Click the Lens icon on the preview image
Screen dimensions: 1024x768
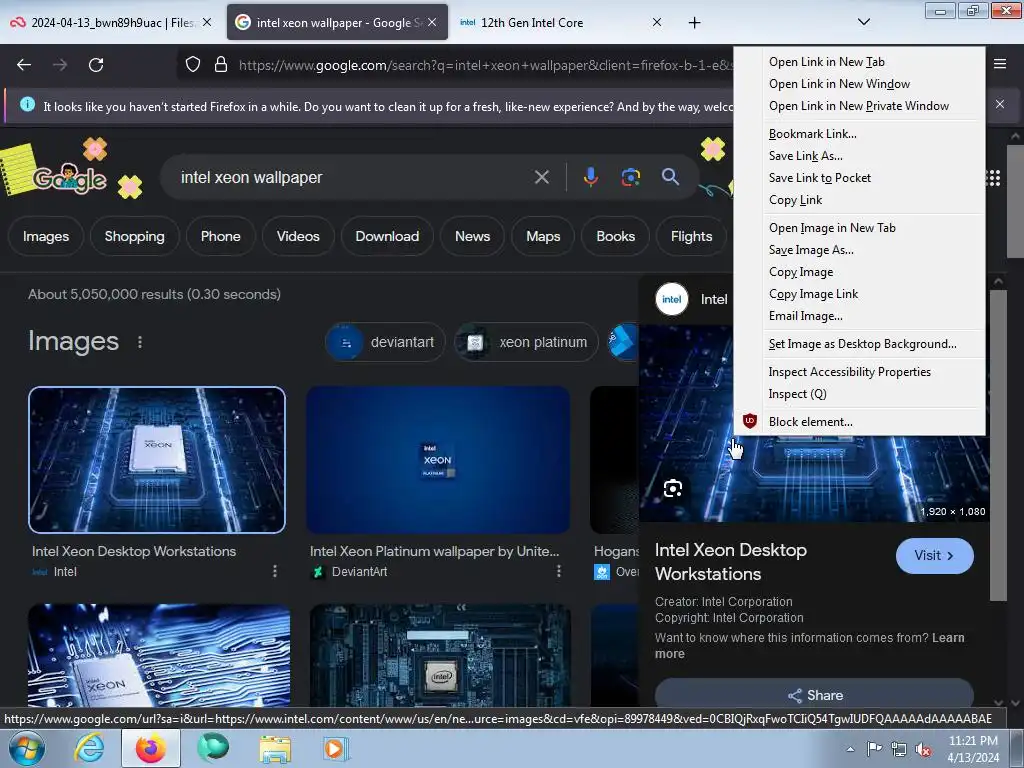673,488
